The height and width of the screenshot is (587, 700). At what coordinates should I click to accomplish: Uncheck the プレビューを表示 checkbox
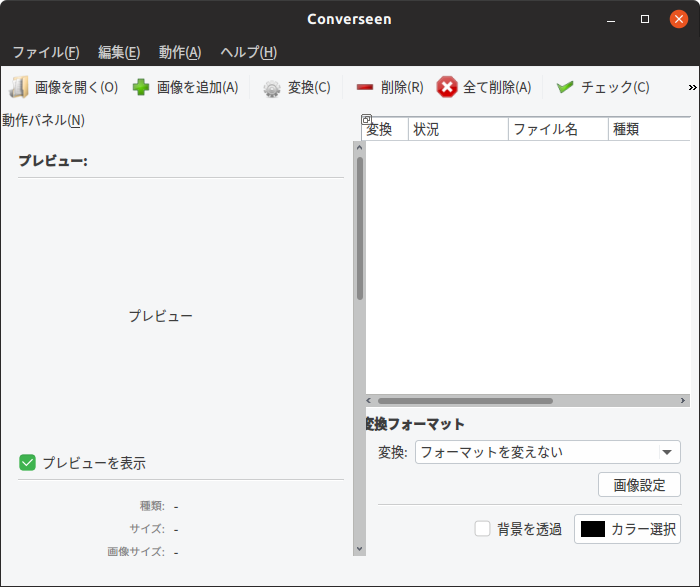tap(27, 463)
